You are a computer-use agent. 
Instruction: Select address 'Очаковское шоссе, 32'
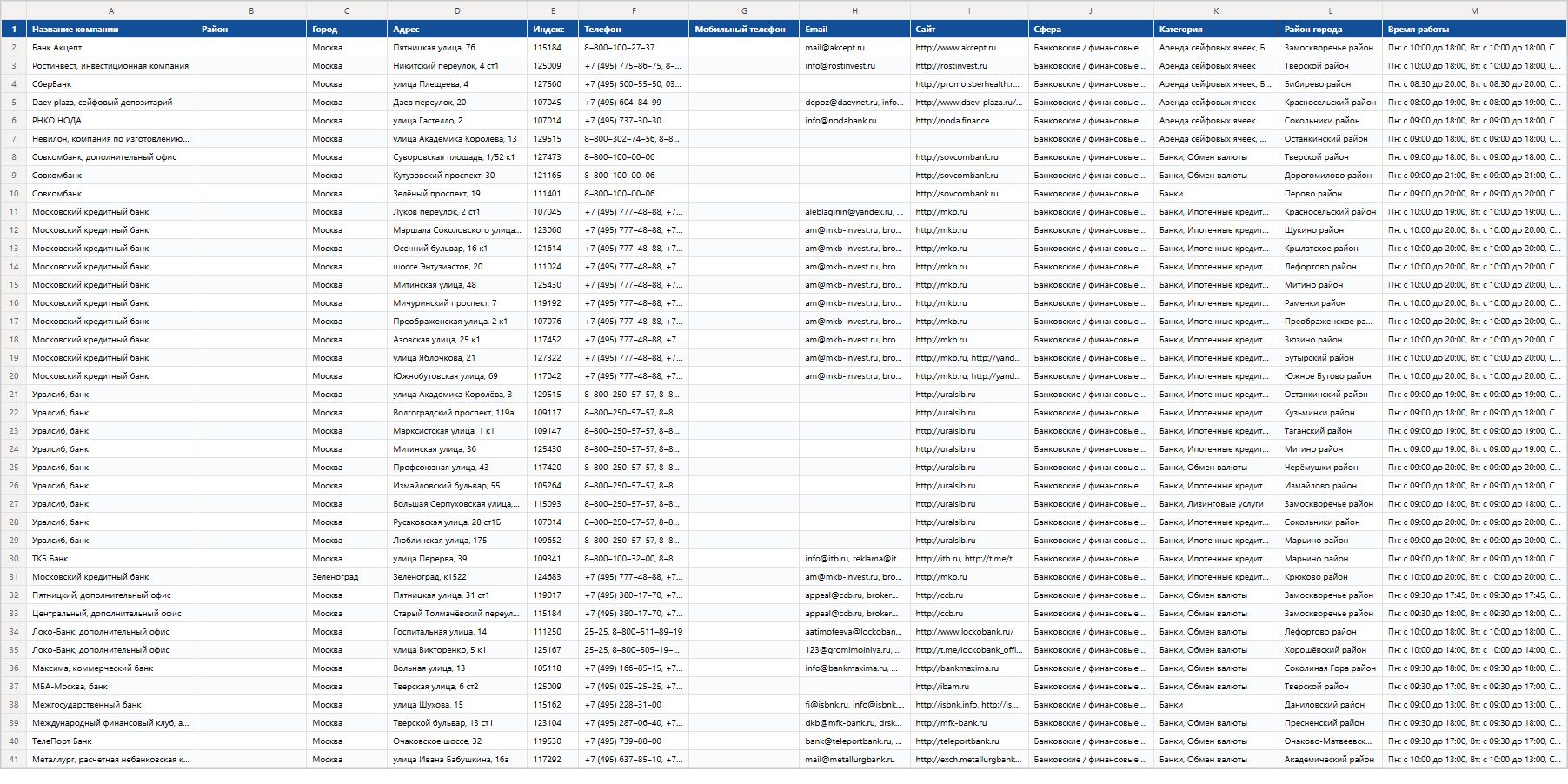click(457, 741)
